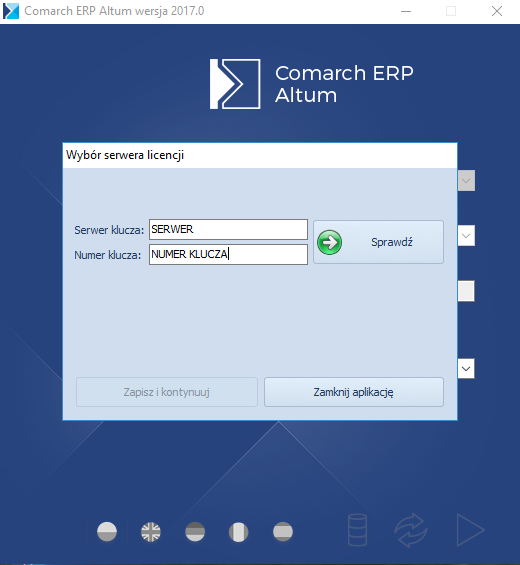This screenshot has width=520, height=565.
Task: Minimize the Comarch ERP Altum window
Action: [406, 11]
